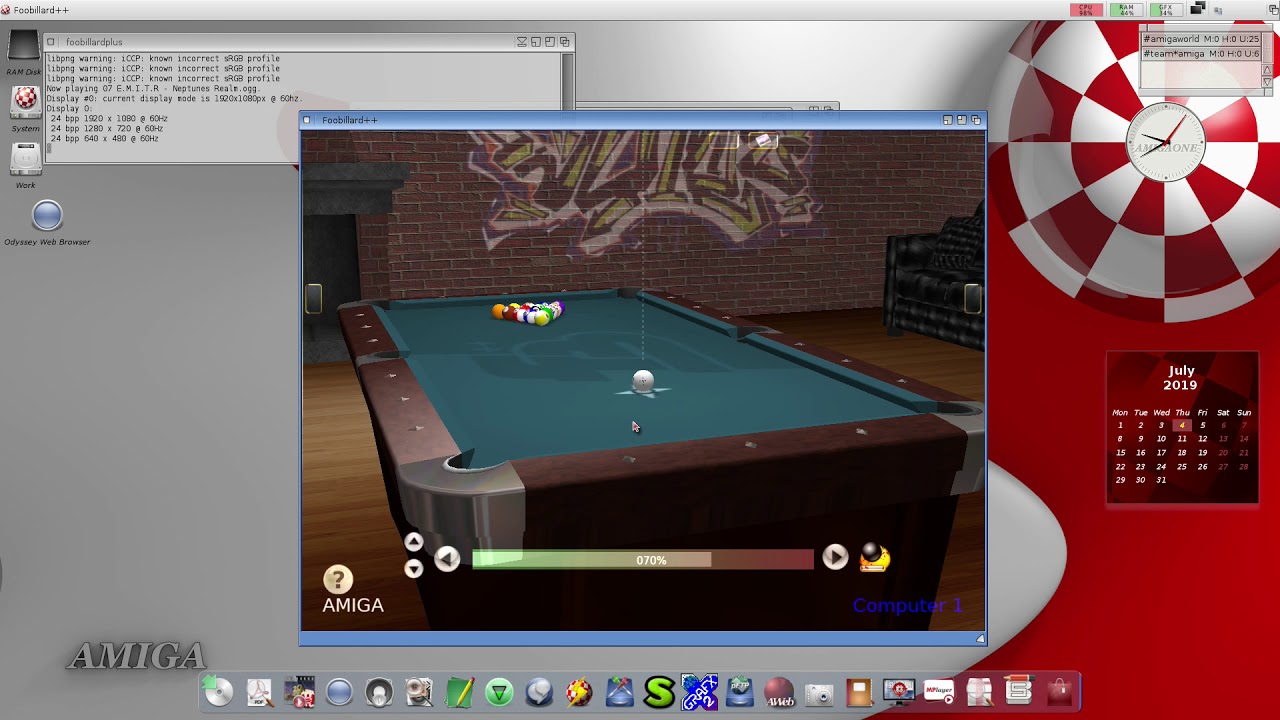Launch MPlayer from the dock
The image size is (1280, 720).
[x=939, y=692]
